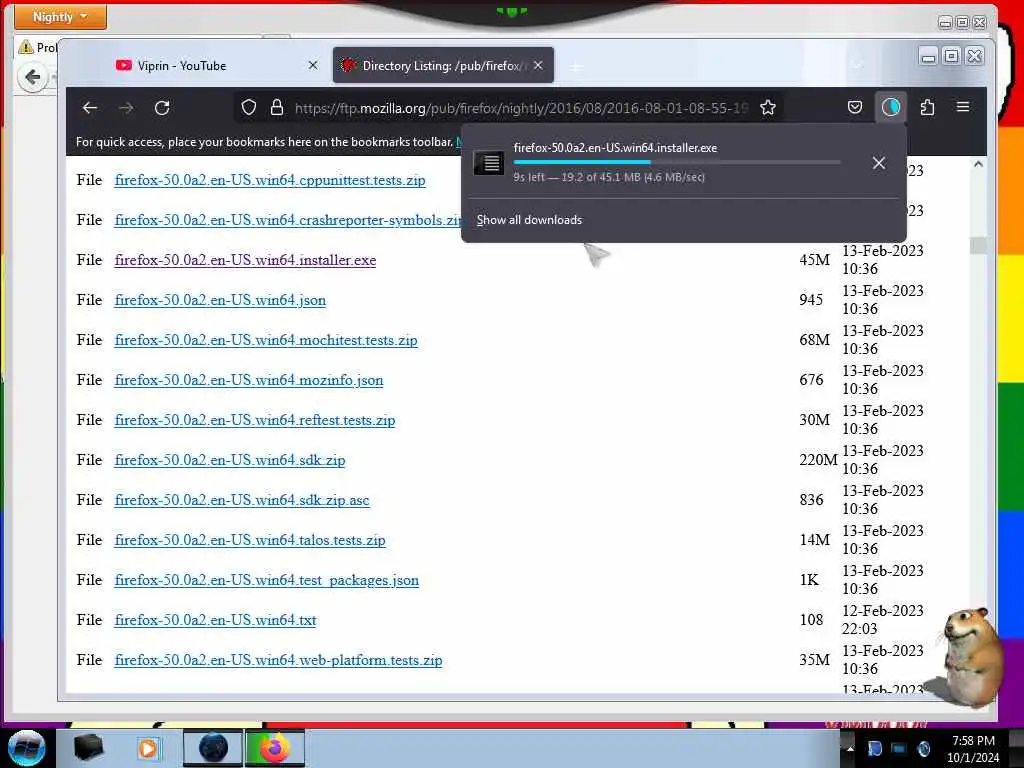Image resolution: width=1024 pixels, height=768 pixels.
Task: Open the first system tray shield icon
Action: pos(874,749)
